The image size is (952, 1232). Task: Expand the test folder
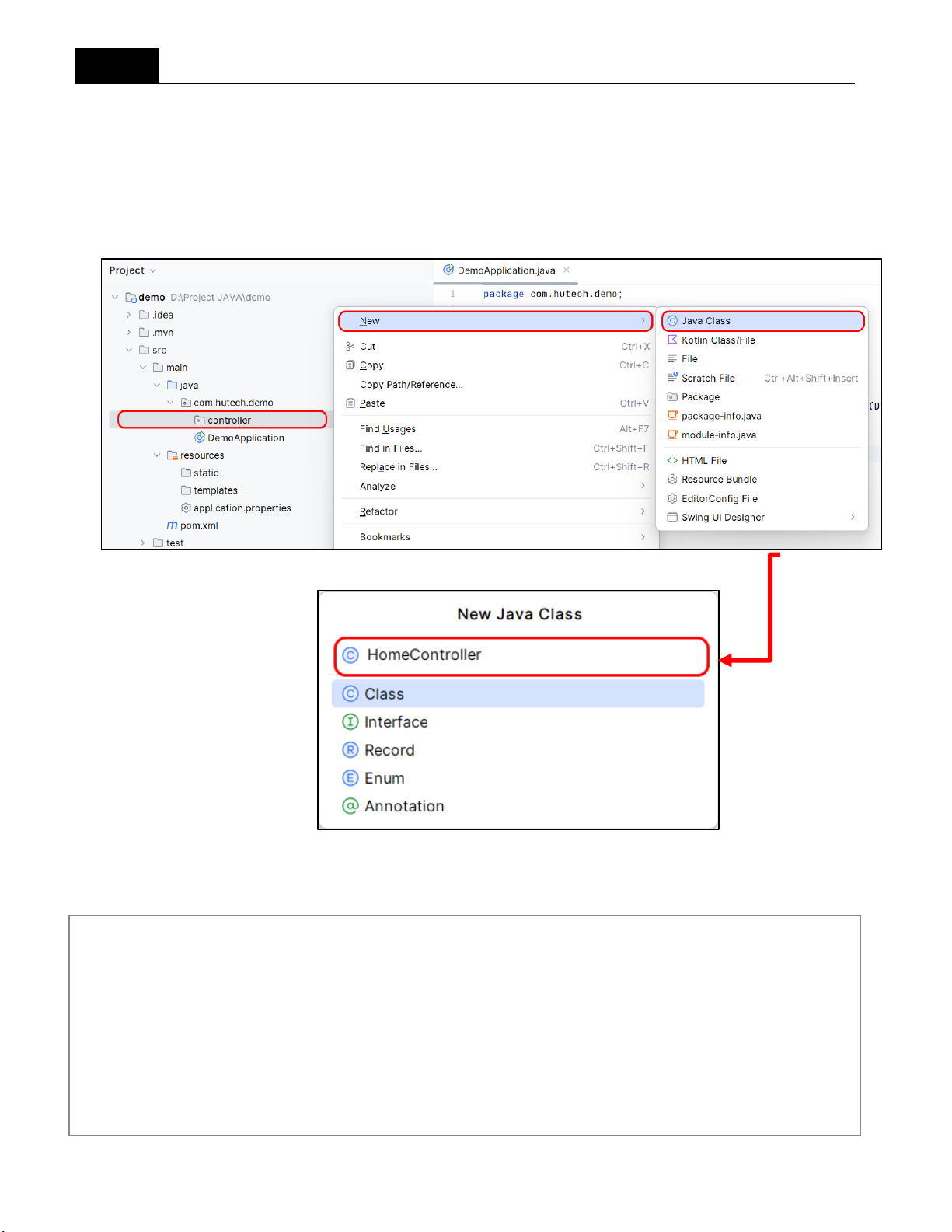143,543
